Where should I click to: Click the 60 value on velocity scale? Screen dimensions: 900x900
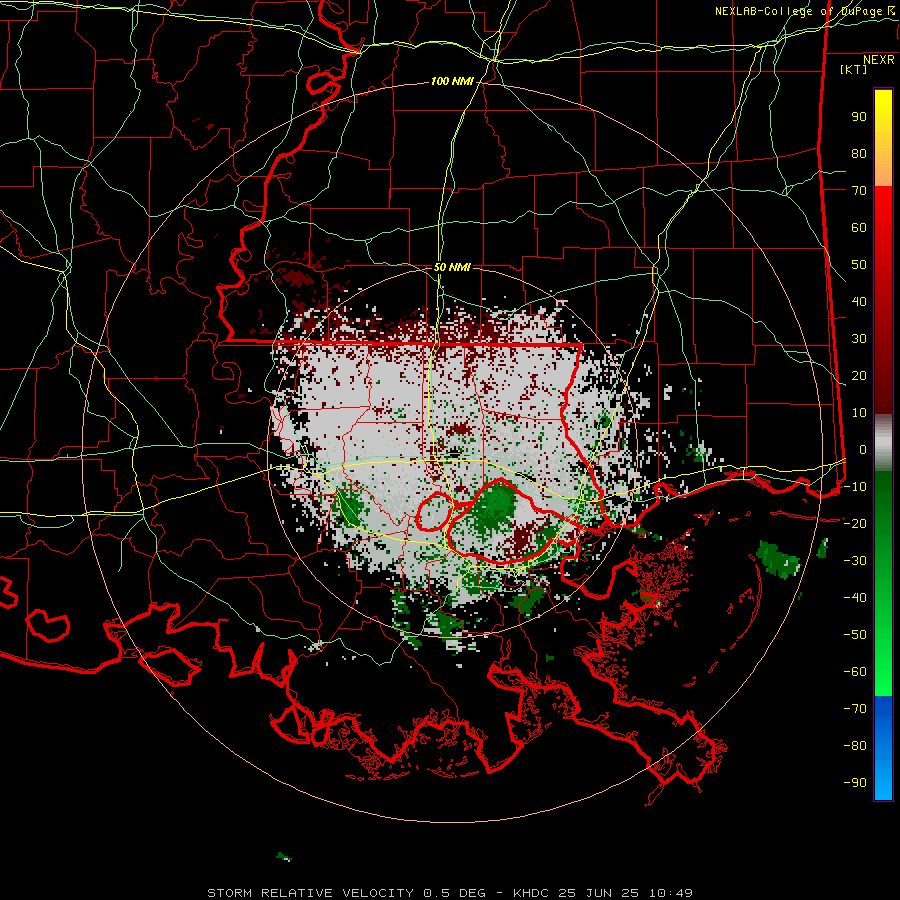click(859, 228)
